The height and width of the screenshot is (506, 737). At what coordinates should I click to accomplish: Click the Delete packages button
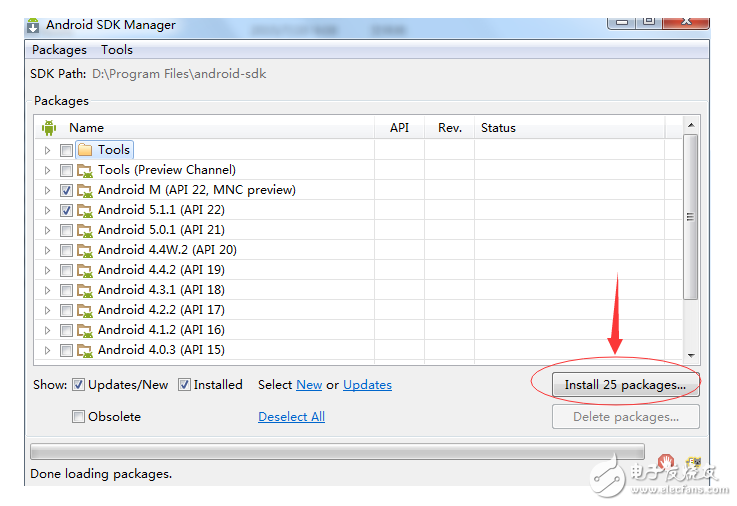[626, 417]
